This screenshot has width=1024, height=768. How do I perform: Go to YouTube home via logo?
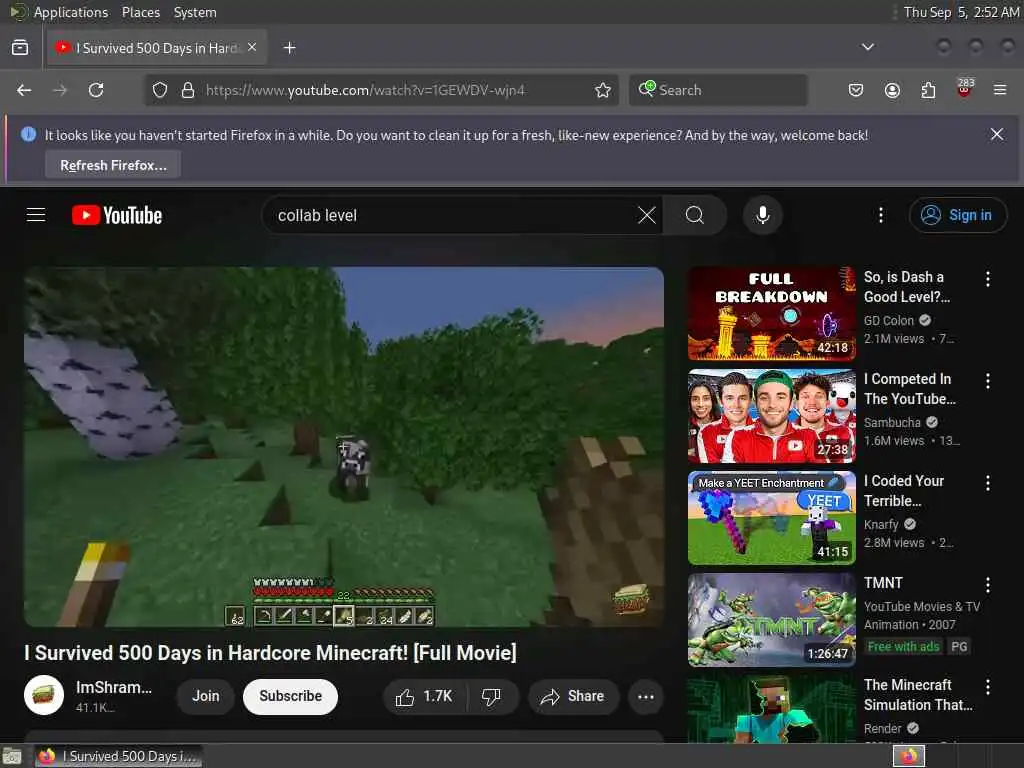click(x=117, y=215)
